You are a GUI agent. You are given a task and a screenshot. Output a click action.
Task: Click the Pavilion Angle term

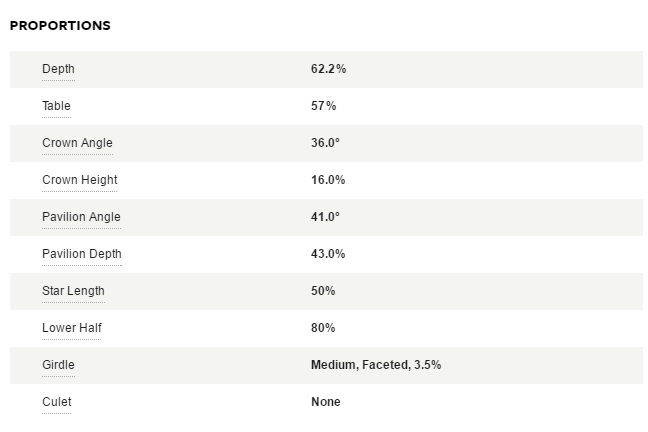(81, 217)
